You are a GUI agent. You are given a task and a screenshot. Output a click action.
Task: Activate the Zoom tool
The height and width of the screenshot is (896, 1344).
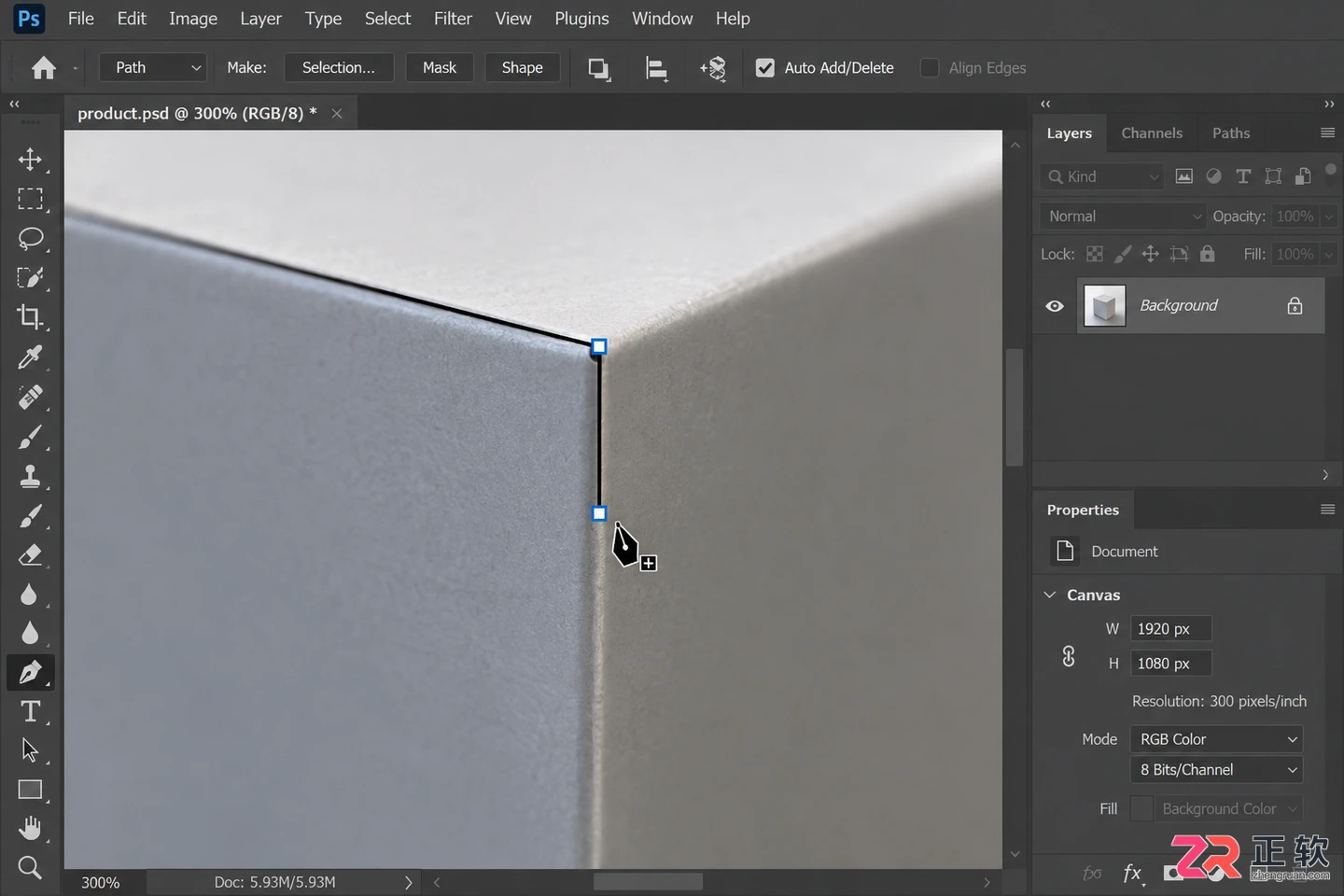pos(30,868)
